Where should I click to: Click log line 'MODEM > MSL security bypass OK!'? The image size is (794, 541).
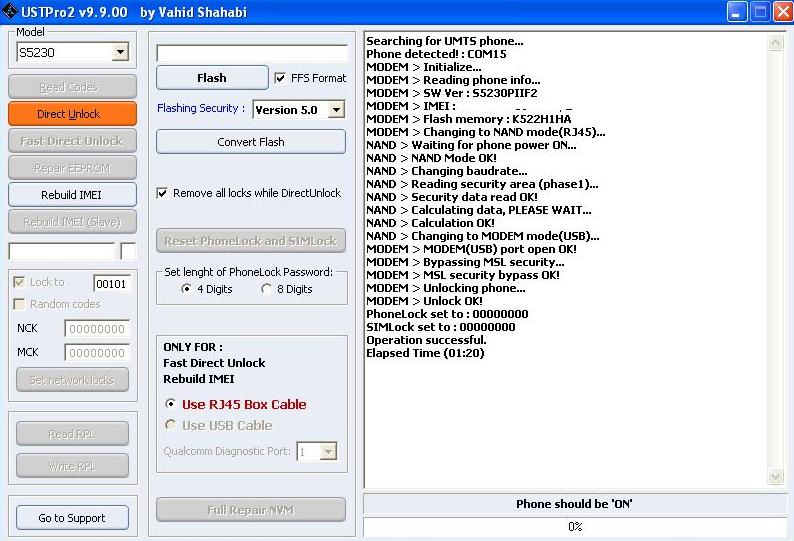pyautogui.click(x=463, y=275)
